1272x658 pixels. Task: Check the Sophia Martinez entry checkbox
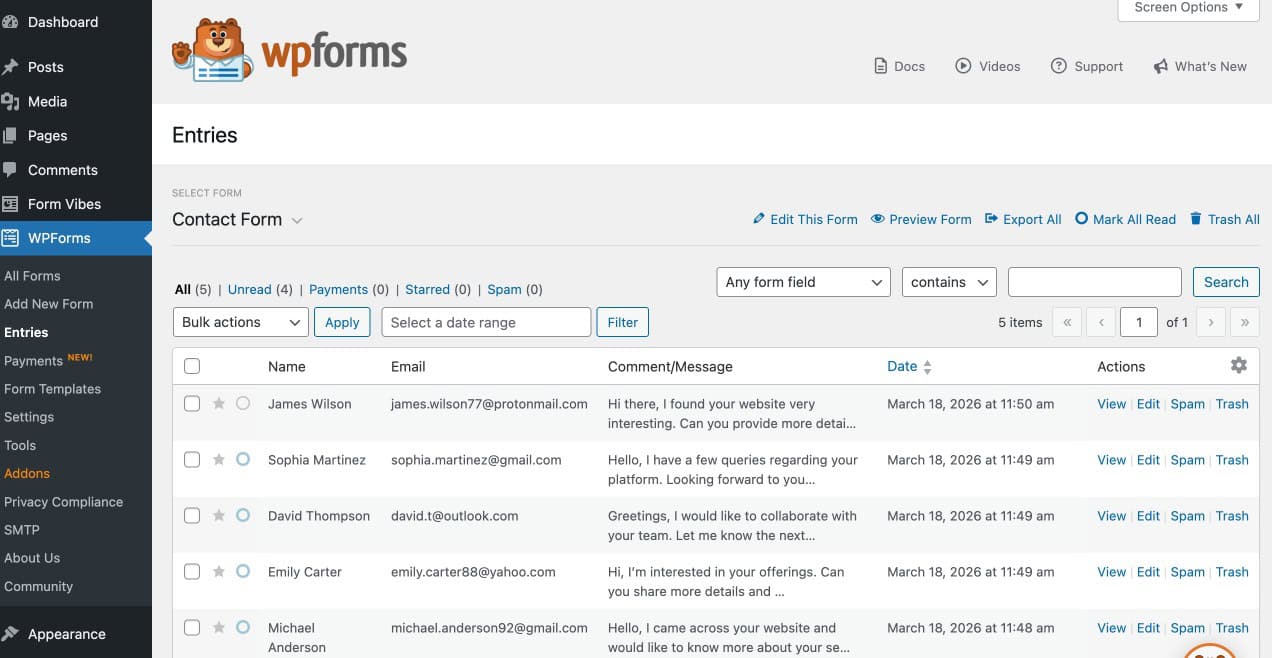click(192, 460)
